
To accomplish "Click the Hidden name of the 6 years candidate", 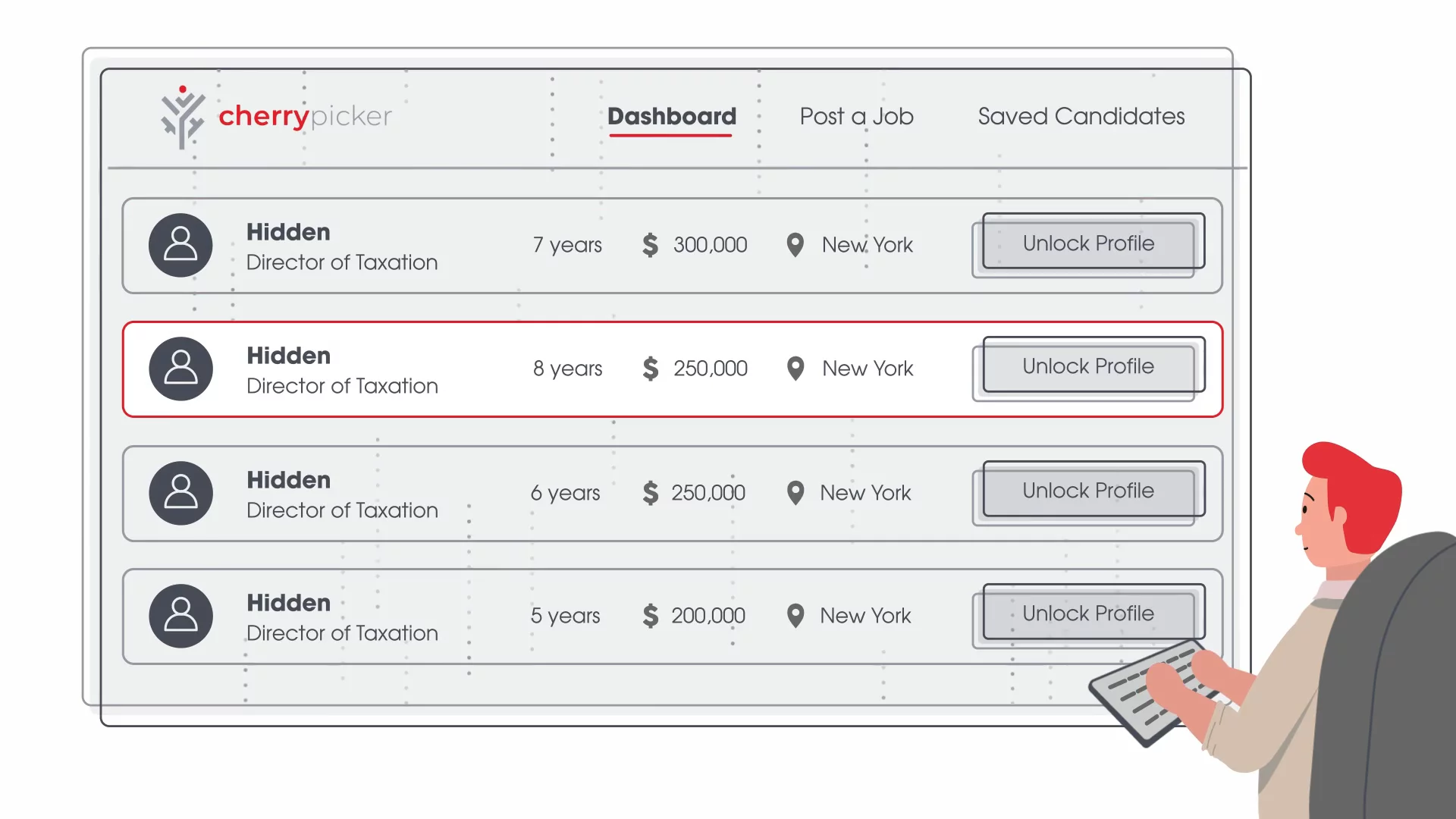I will coord(288,480).
